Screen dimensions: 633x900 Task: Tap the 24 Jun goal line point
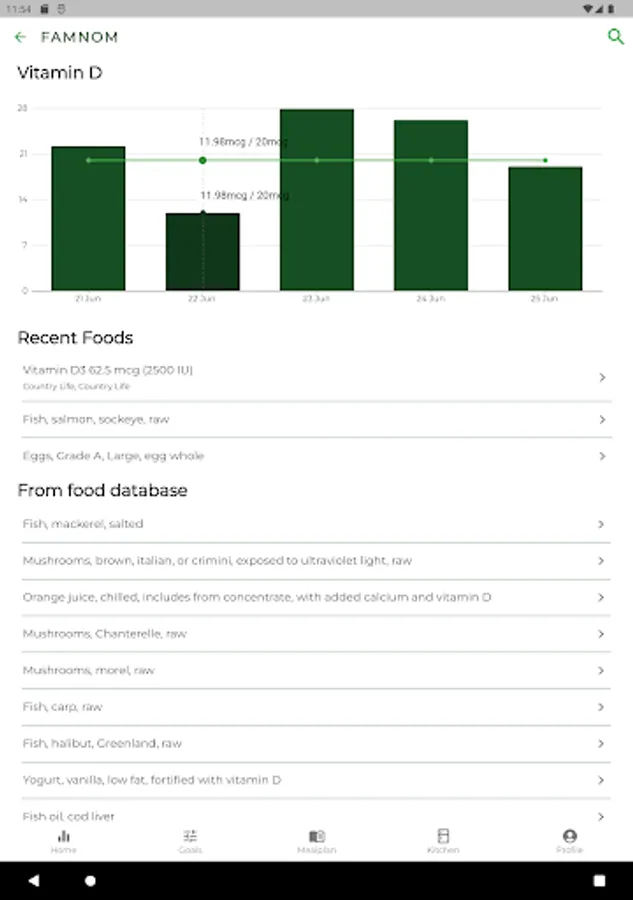click(431, 160)
